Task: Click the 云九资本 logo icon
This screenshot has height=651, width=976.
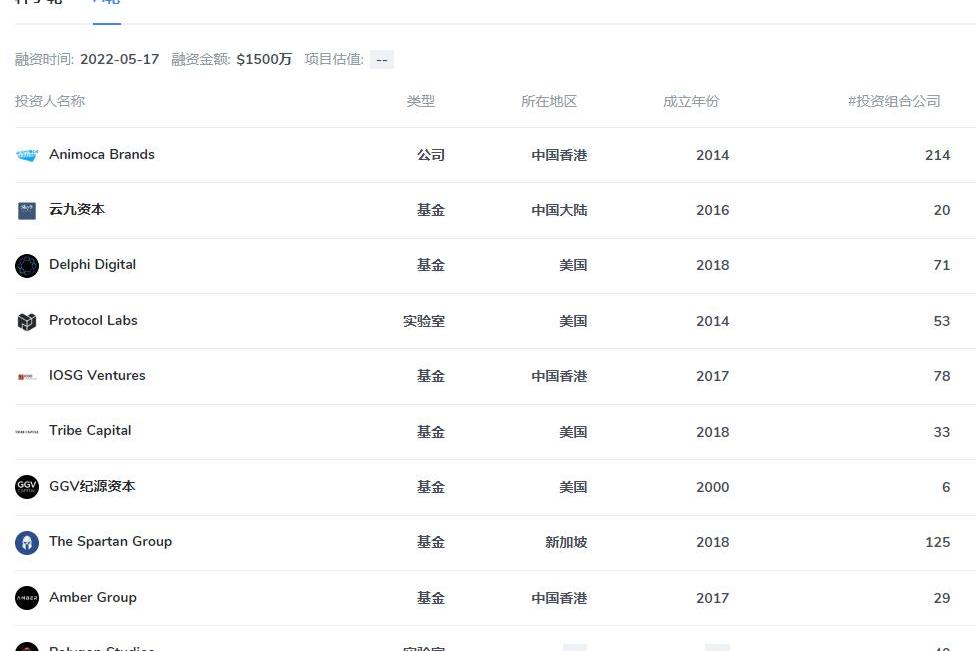Action: coord(27,210)
